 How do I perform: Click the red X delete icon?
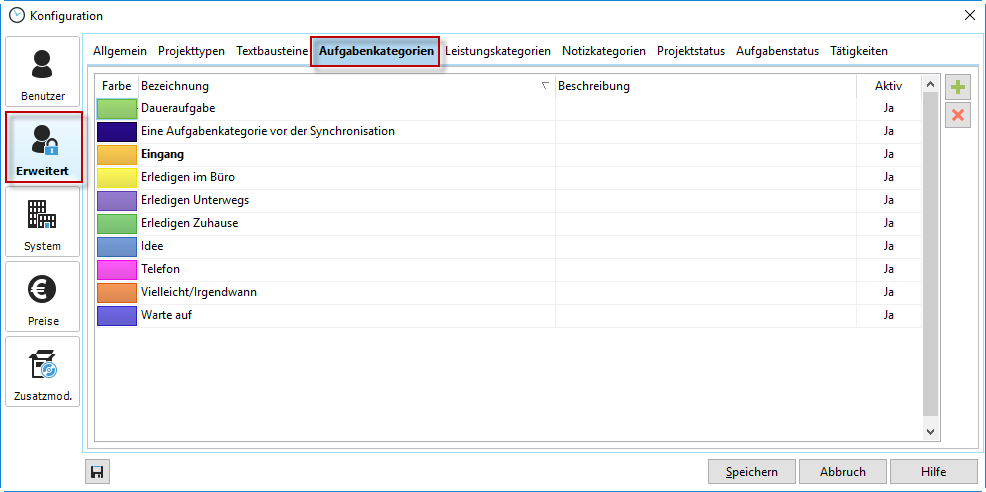tap(958, 115)
